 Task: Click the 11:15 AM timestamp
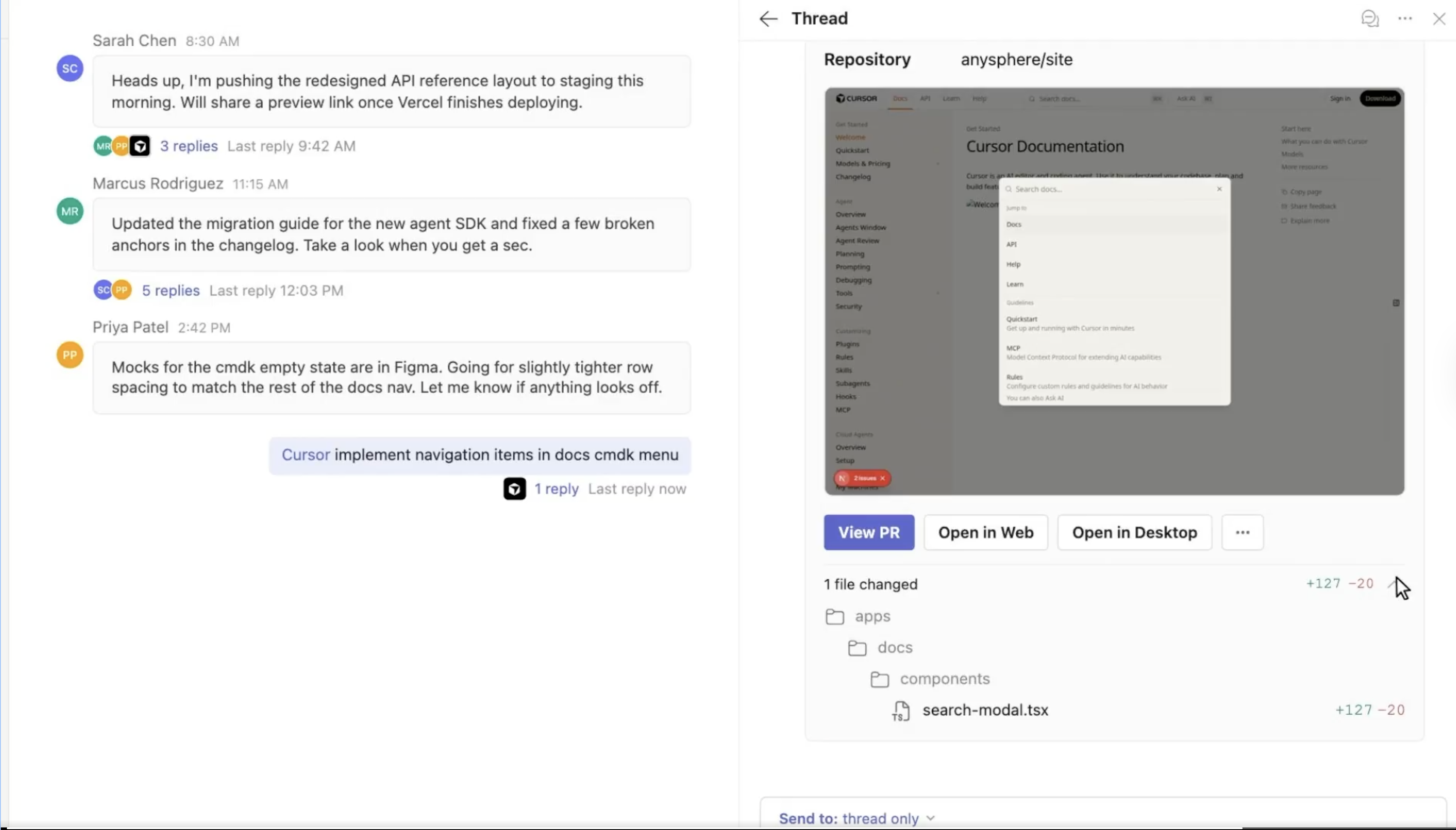tap(260, 184)
